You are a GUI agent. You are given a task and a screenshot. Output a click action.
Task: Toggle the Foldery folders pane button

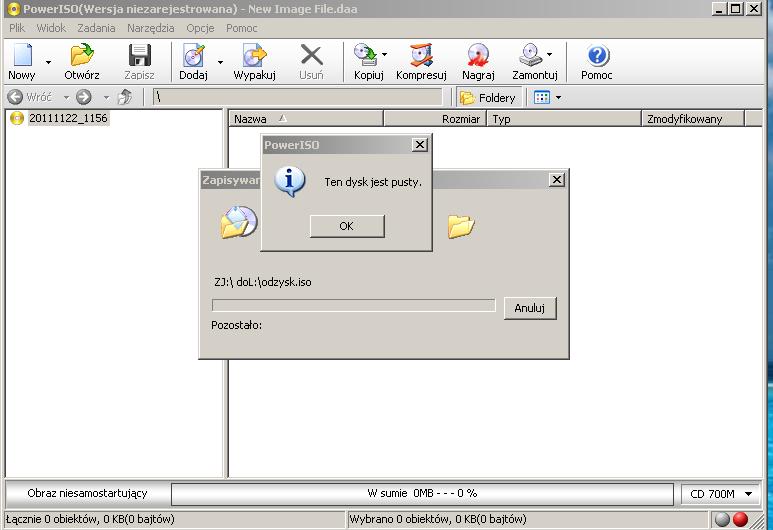488,98
